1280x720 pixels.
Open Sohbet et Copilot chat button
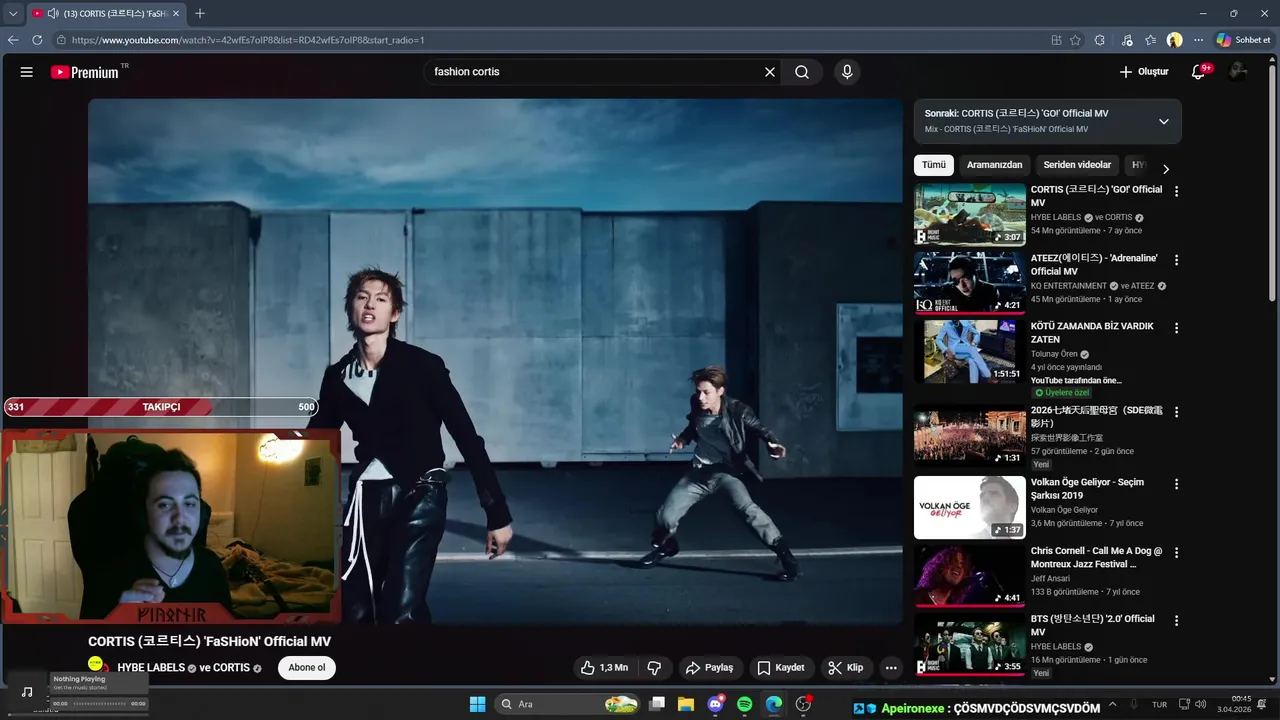click(x=1243, y=40)
